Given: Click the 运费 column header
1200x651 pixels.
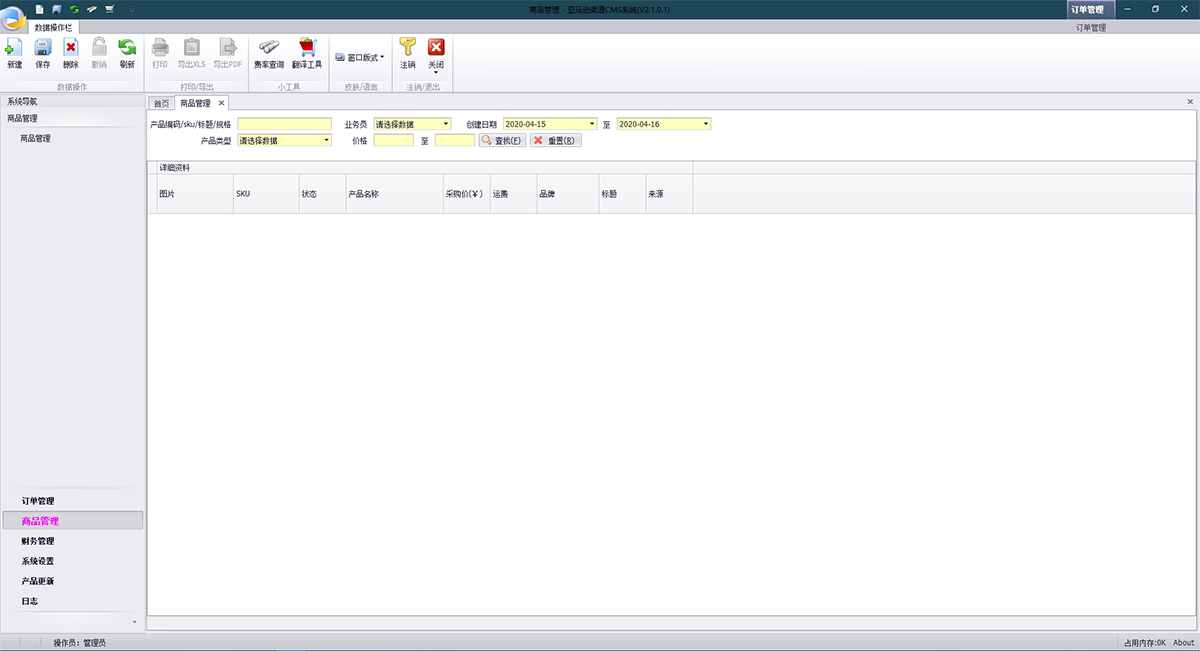Looking at the screenshot, I should coord(513,193).
